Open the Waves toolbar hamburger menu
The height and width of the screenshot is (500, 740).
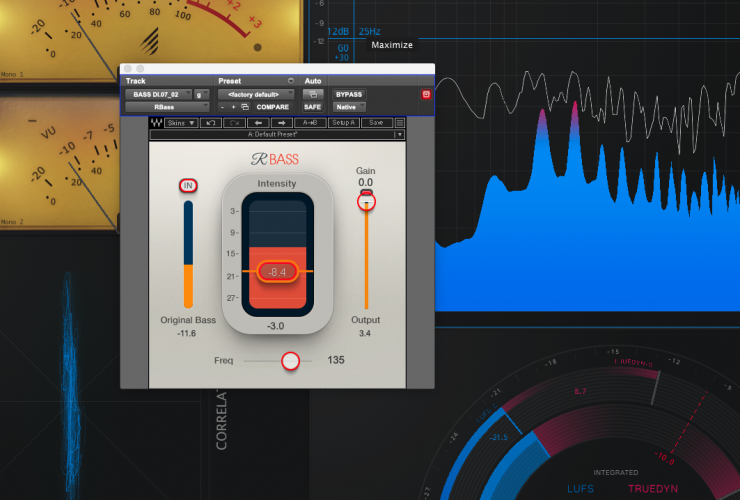coord(400,123)
